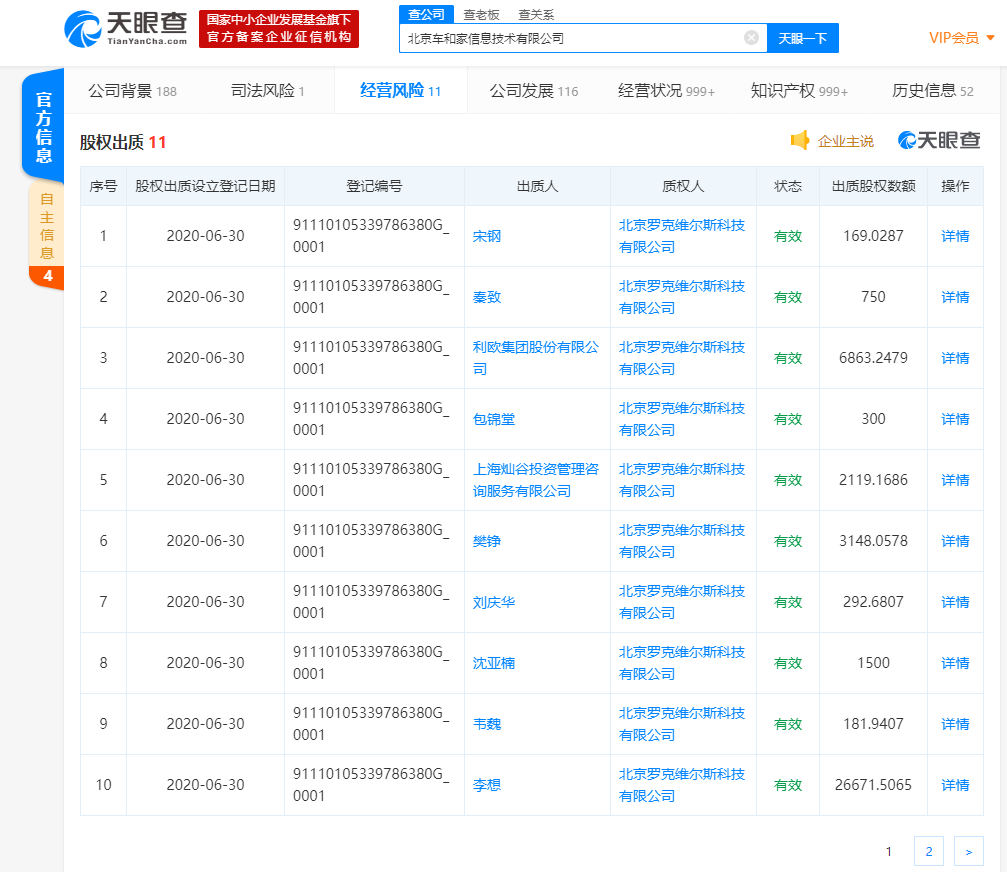This screenshot has height=872, width=1007.
Task: Go to next results page with arrow
Action: click(967, 851)
